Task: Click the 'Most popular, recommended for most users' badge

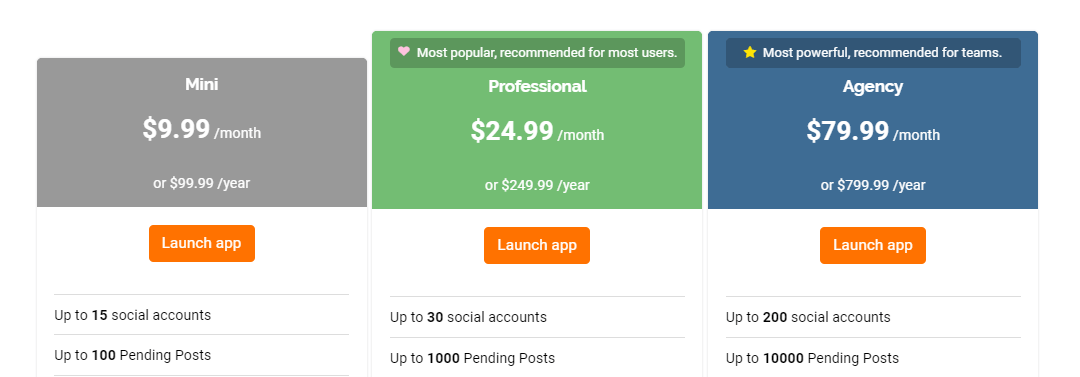Action: click(x=537, y=53)
